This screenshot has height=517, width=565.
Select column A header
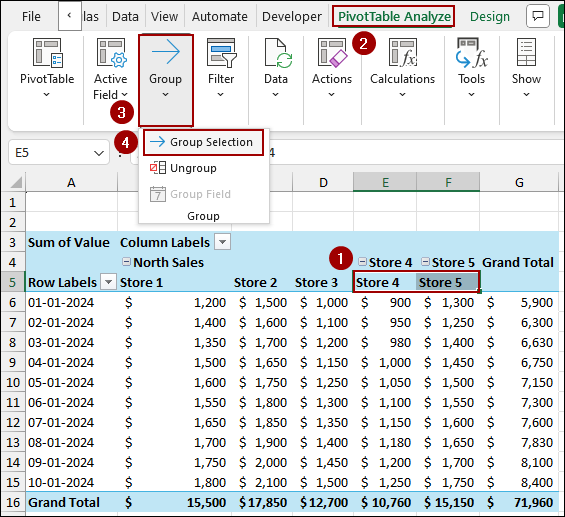pos(71,183)
